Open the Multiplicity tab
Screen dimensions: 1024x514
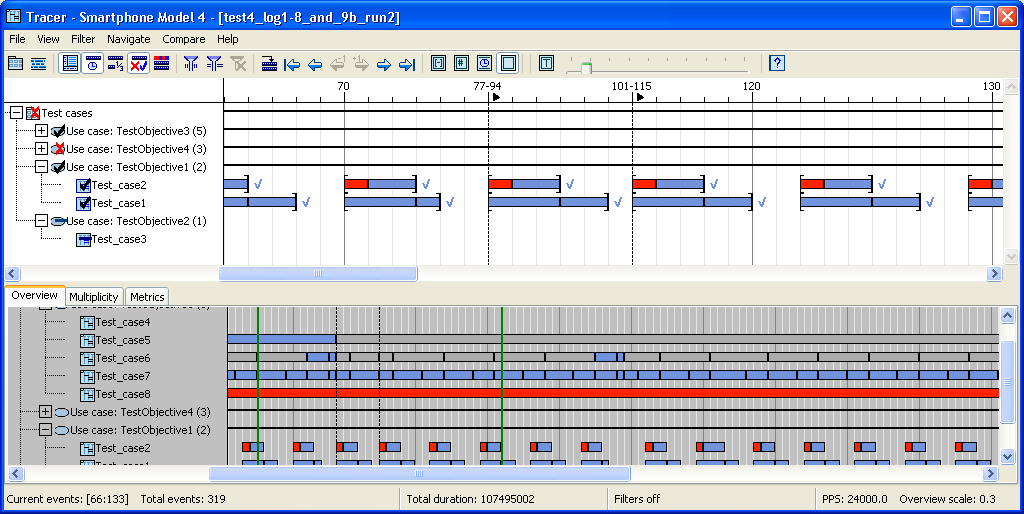click(x=94, y=297)
